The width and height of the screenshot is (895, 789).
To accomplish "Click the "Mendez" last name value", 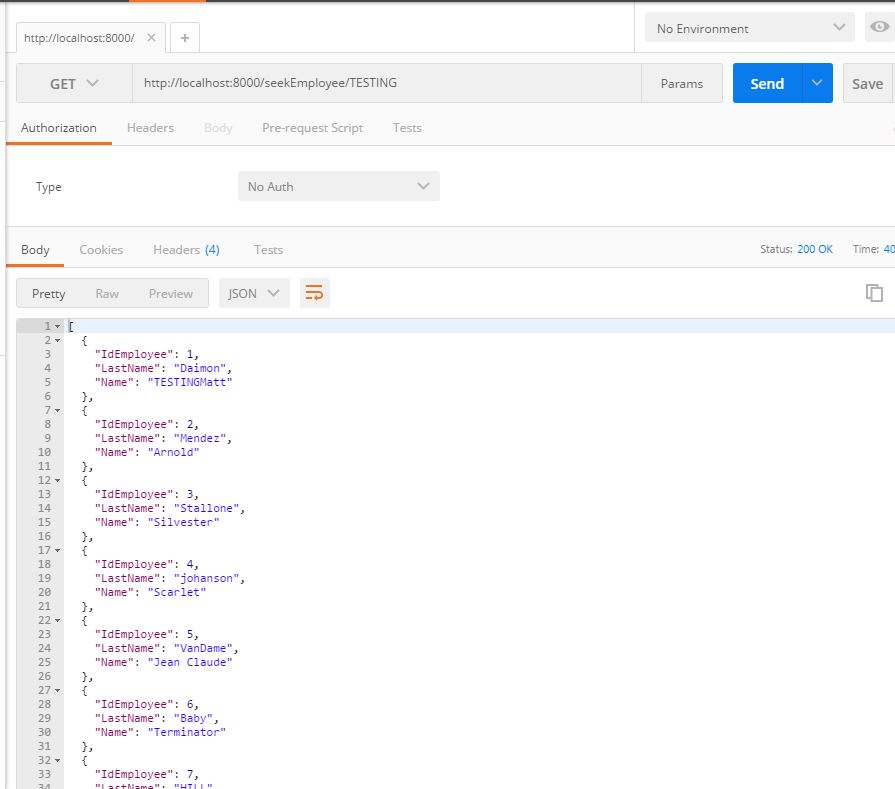I will click(200, 438).
